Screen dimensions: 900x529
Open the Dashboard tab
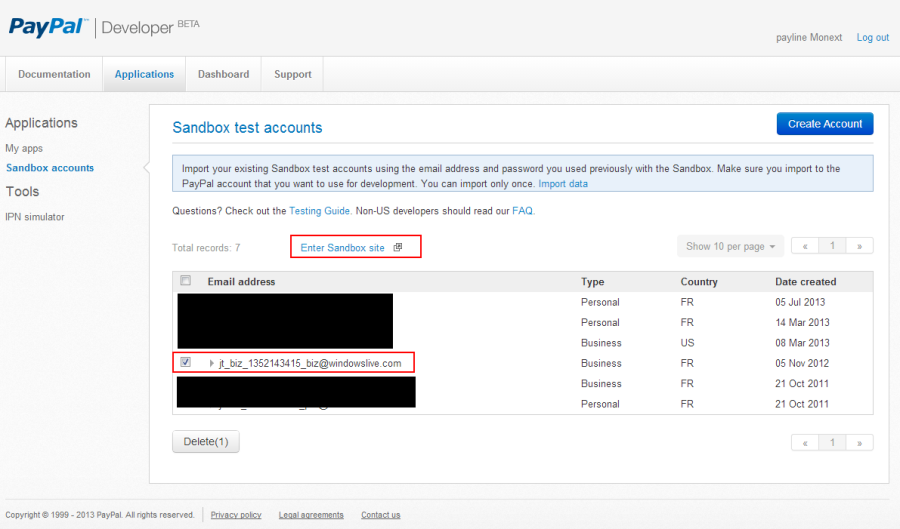point(223,74)
